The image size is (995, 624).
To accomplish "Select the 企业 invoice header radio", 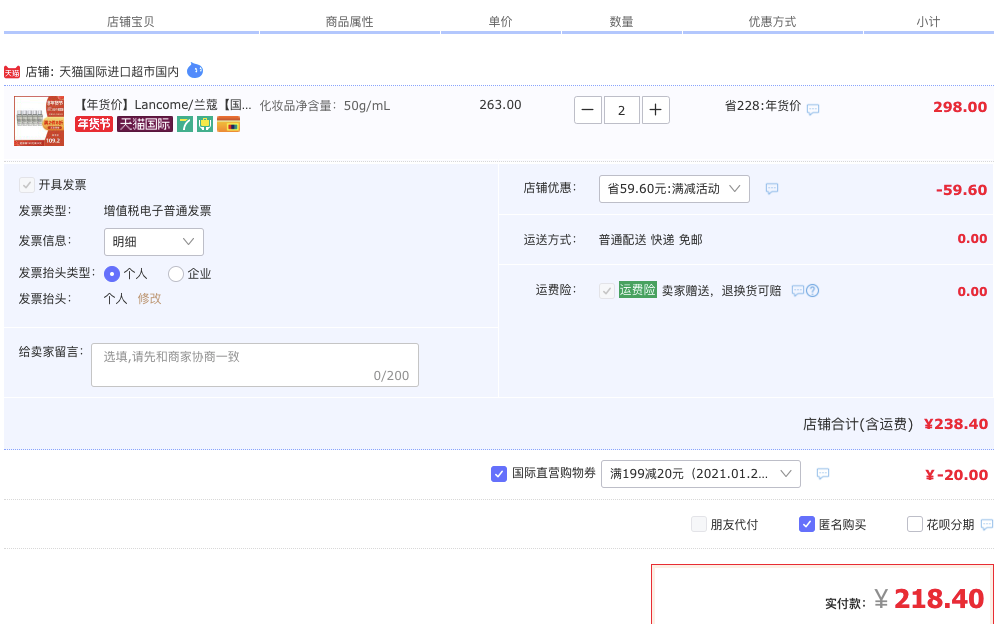I will (176, 274).
